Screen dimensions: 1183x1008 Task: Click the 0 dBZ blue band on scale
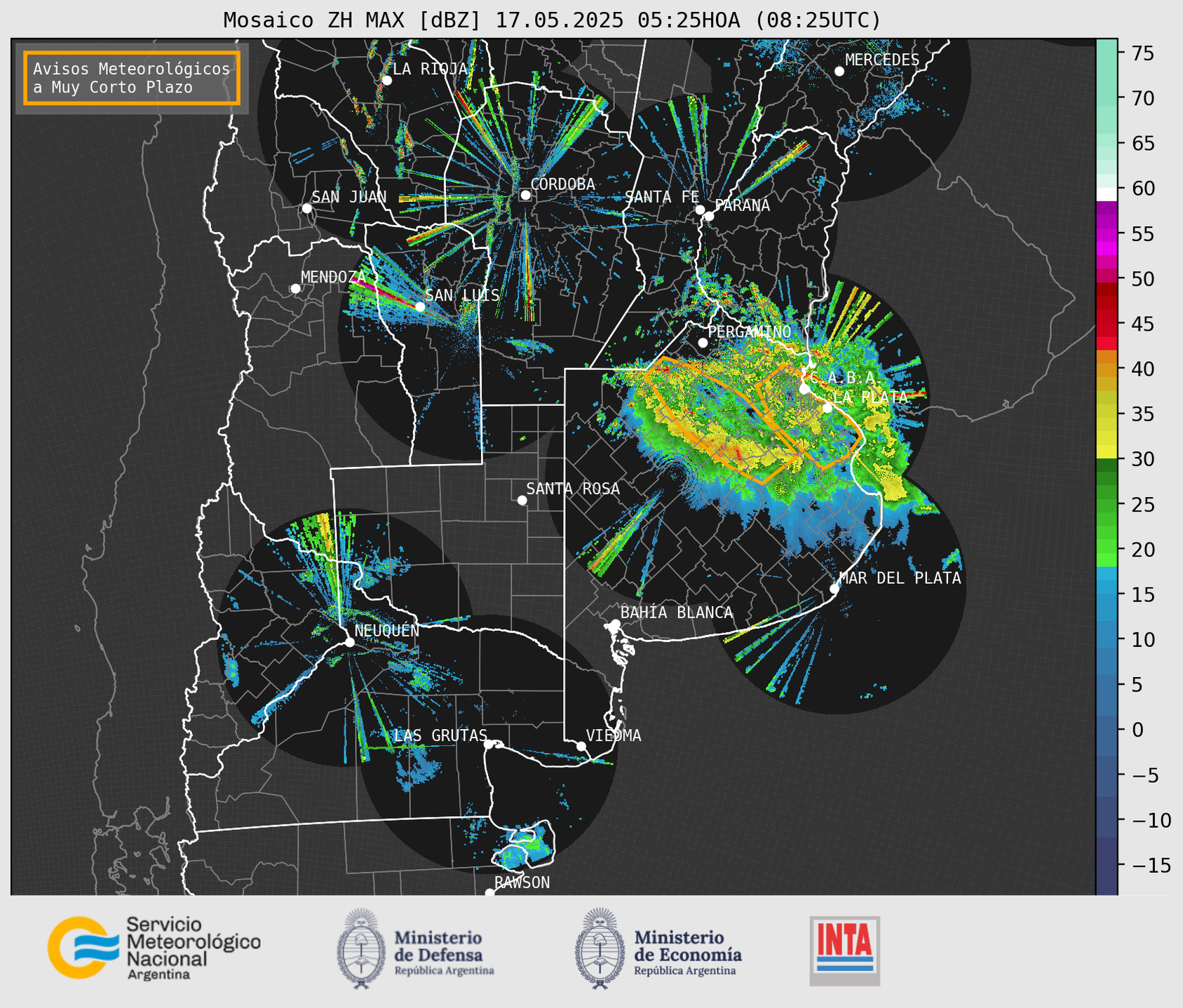[1107, 730]
